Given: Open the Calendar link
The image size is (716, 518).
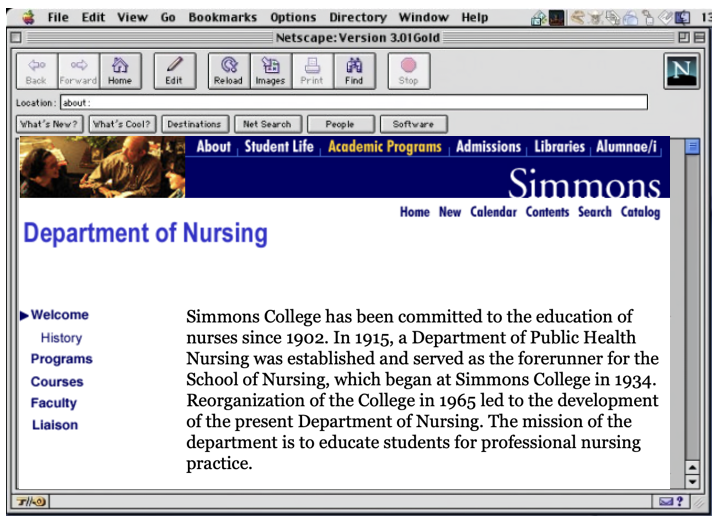Looking at the screenshot, I should [x=494, y=212].
